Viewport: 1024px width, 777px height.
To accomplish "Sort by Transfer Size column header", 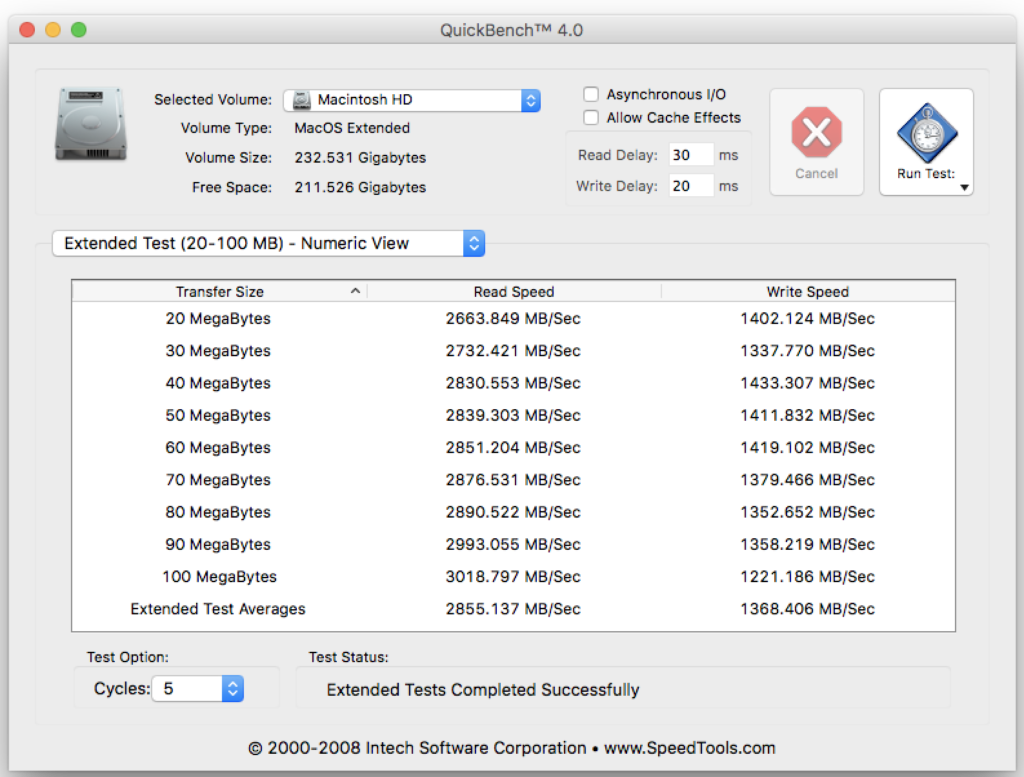I will (219, 291).
